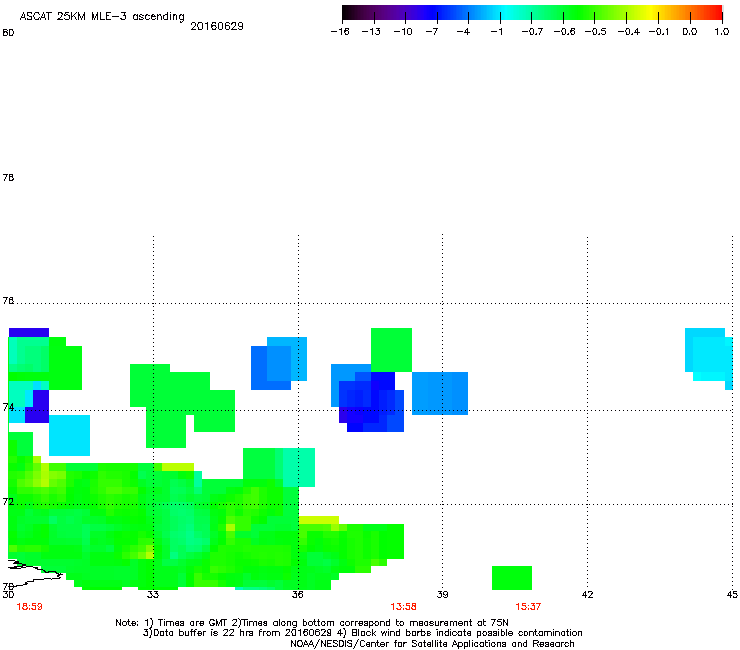Click the -1 color bar label
The width and height of the screenshot is (740, 650).
coord(496,32)
